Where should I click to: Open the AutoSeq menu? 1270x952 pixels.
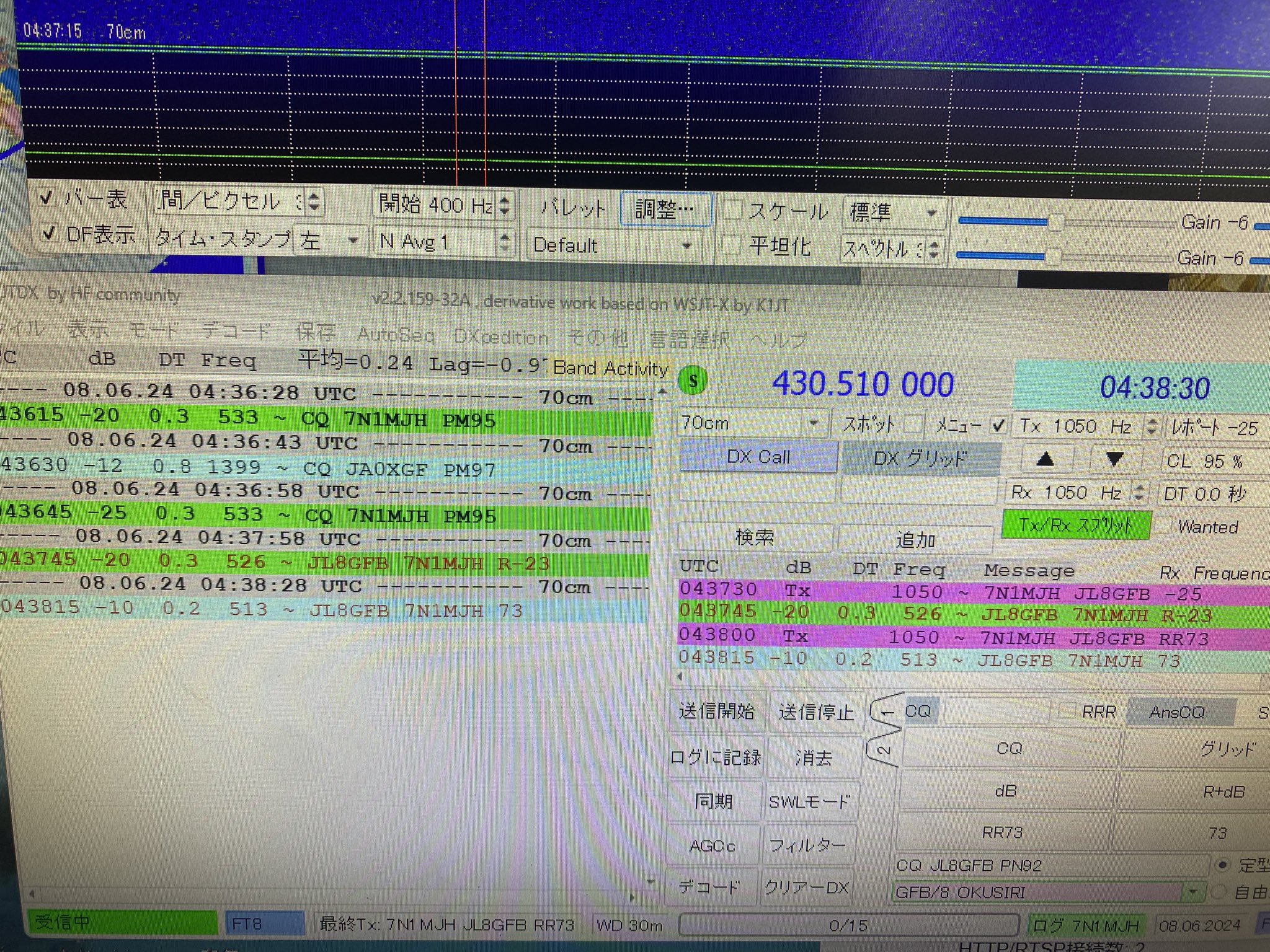(x=396, y=335)
